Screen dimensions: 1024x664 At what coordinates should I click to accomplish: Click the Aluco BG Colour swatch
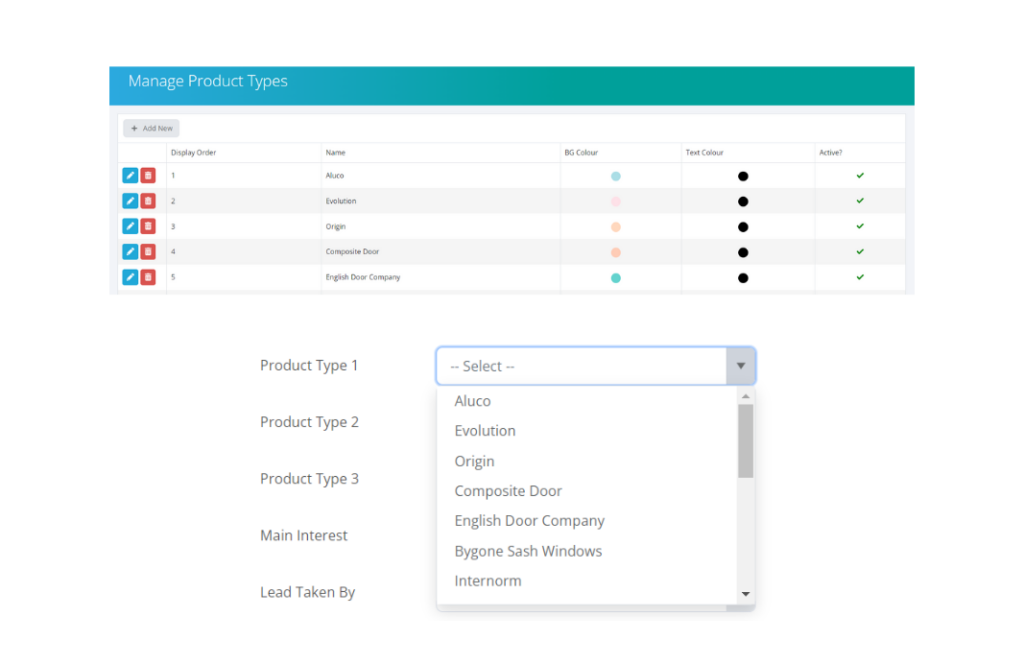616,176
